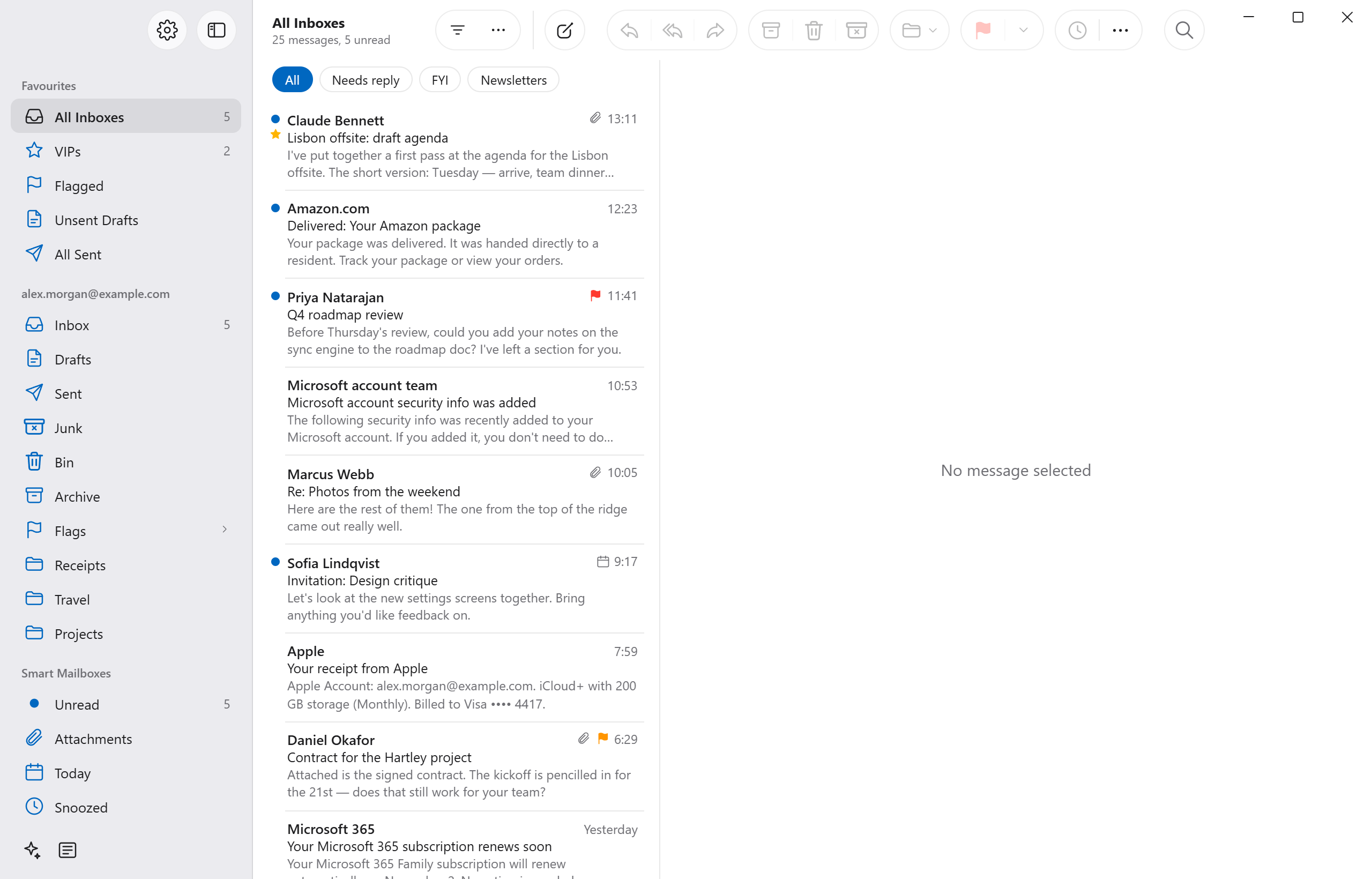Open the Snoozed smart mailbox
The width and height of the screenshot is (1372, 879).
coord(125,807)
